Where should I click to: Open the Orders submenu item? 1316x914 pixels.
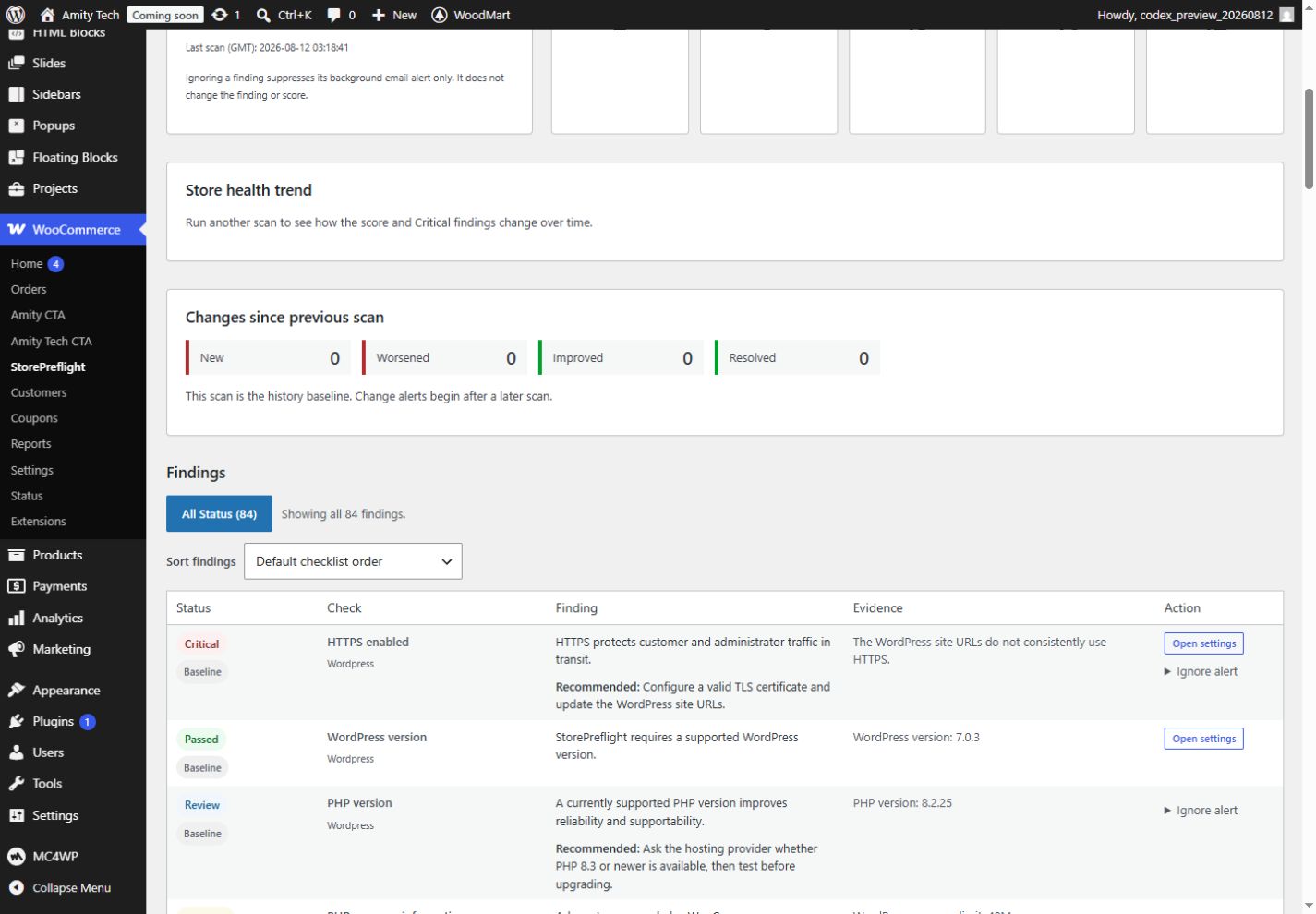click(29, 289)
